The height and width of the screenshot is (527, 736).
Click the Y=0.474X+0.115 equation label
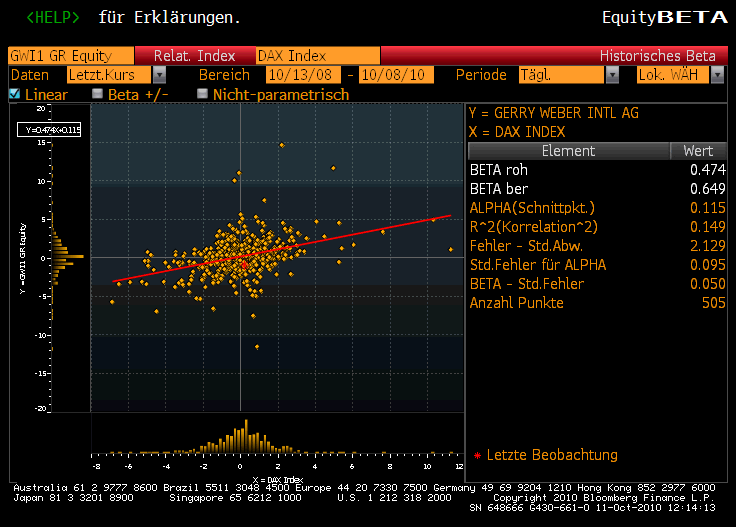pos(49,129)
